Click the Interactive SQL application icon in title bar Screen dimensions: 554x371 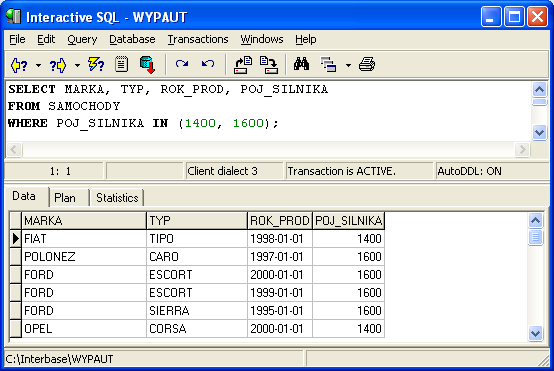[x=13, y=17]
